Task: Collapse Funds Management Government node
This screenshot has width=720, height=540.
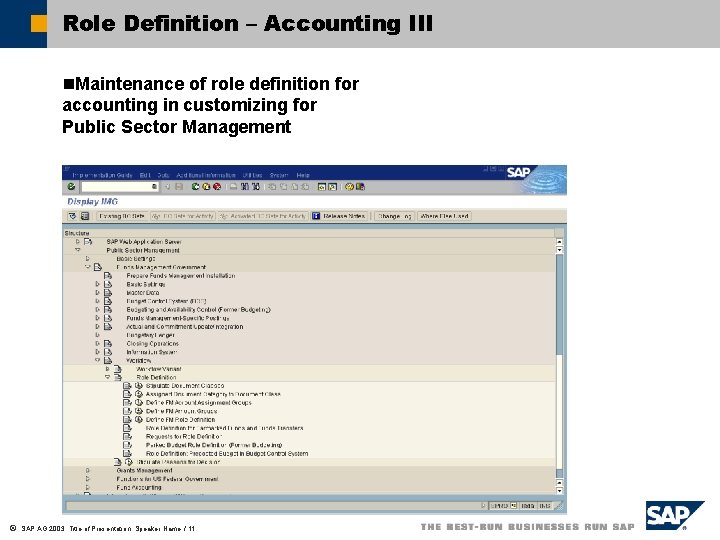Action: click(x=88, y=267)
